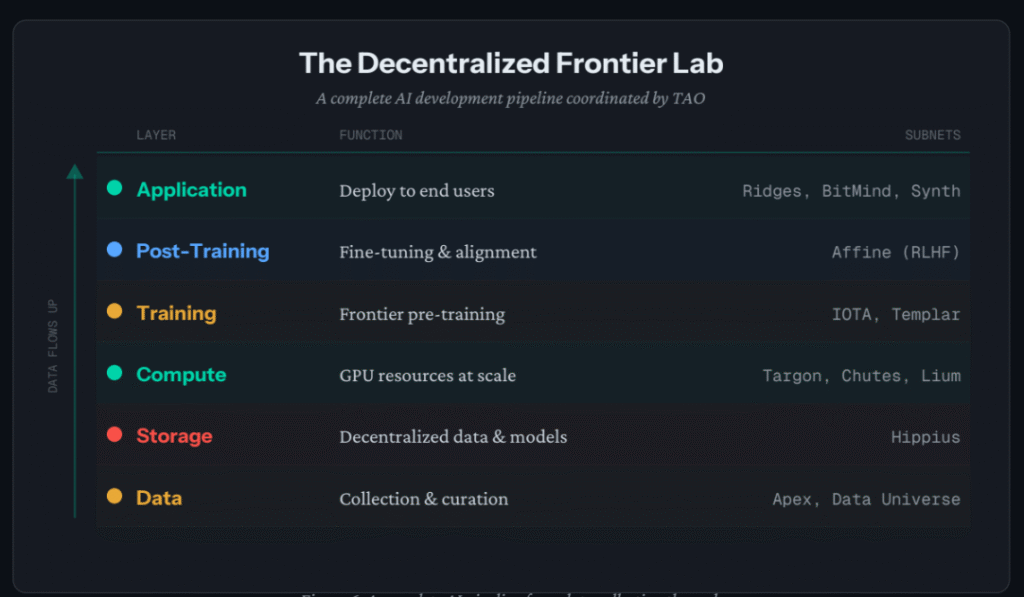Click the green dot beside Application
The width and height of the screenshot is (1024, 597).
[x=115, y=188]
